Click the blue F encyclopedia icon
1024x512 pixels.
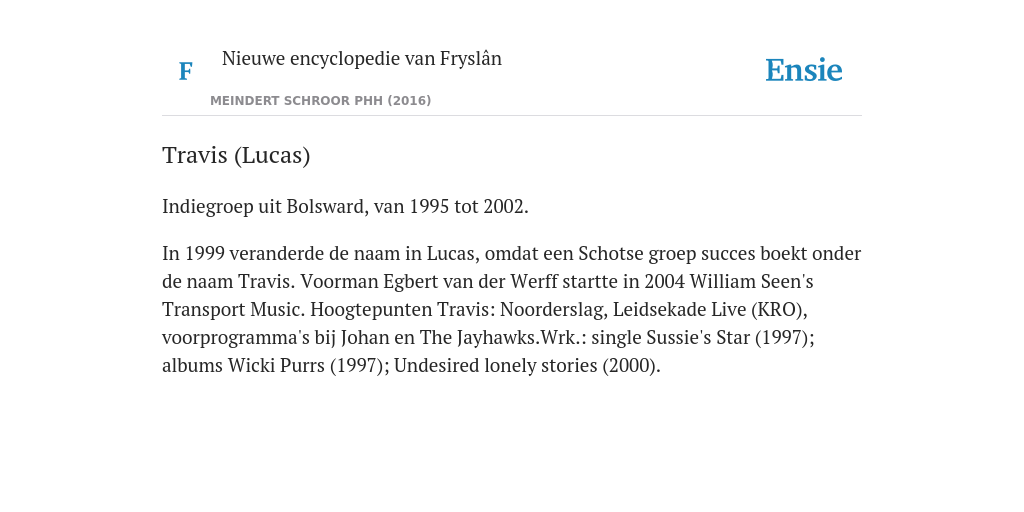tap(185, 71)
